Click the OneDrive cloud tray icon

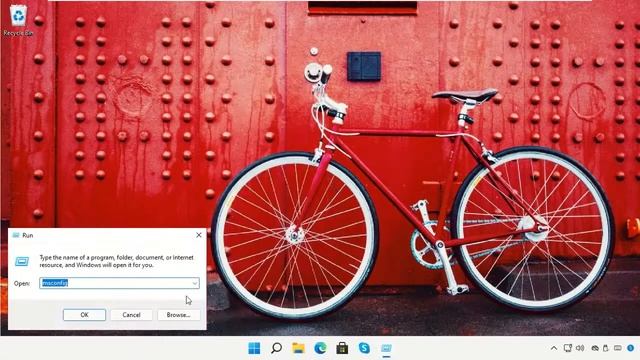(595, 348)
